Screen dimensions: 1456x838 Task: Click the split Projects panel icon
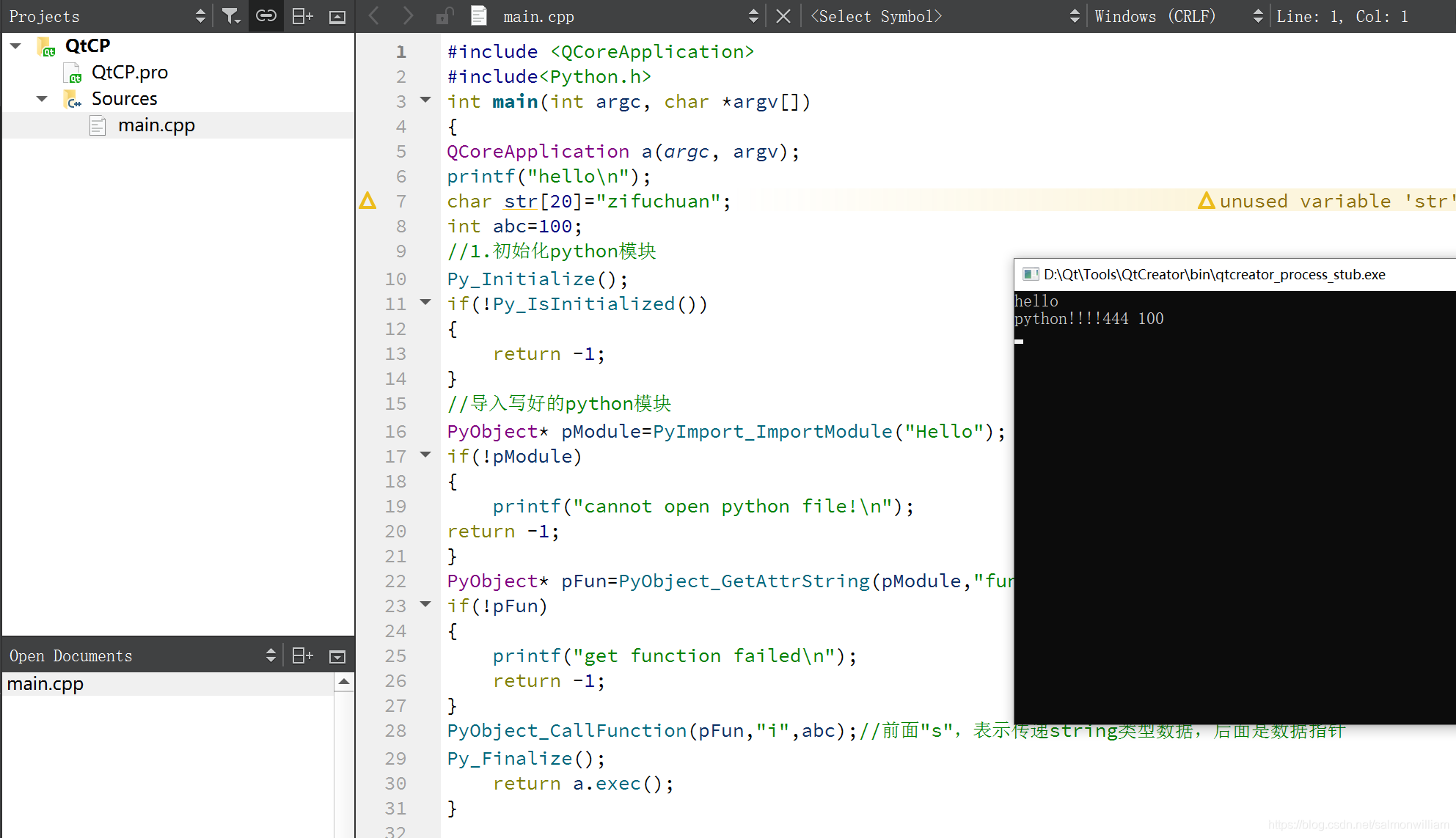pos(302,16)
